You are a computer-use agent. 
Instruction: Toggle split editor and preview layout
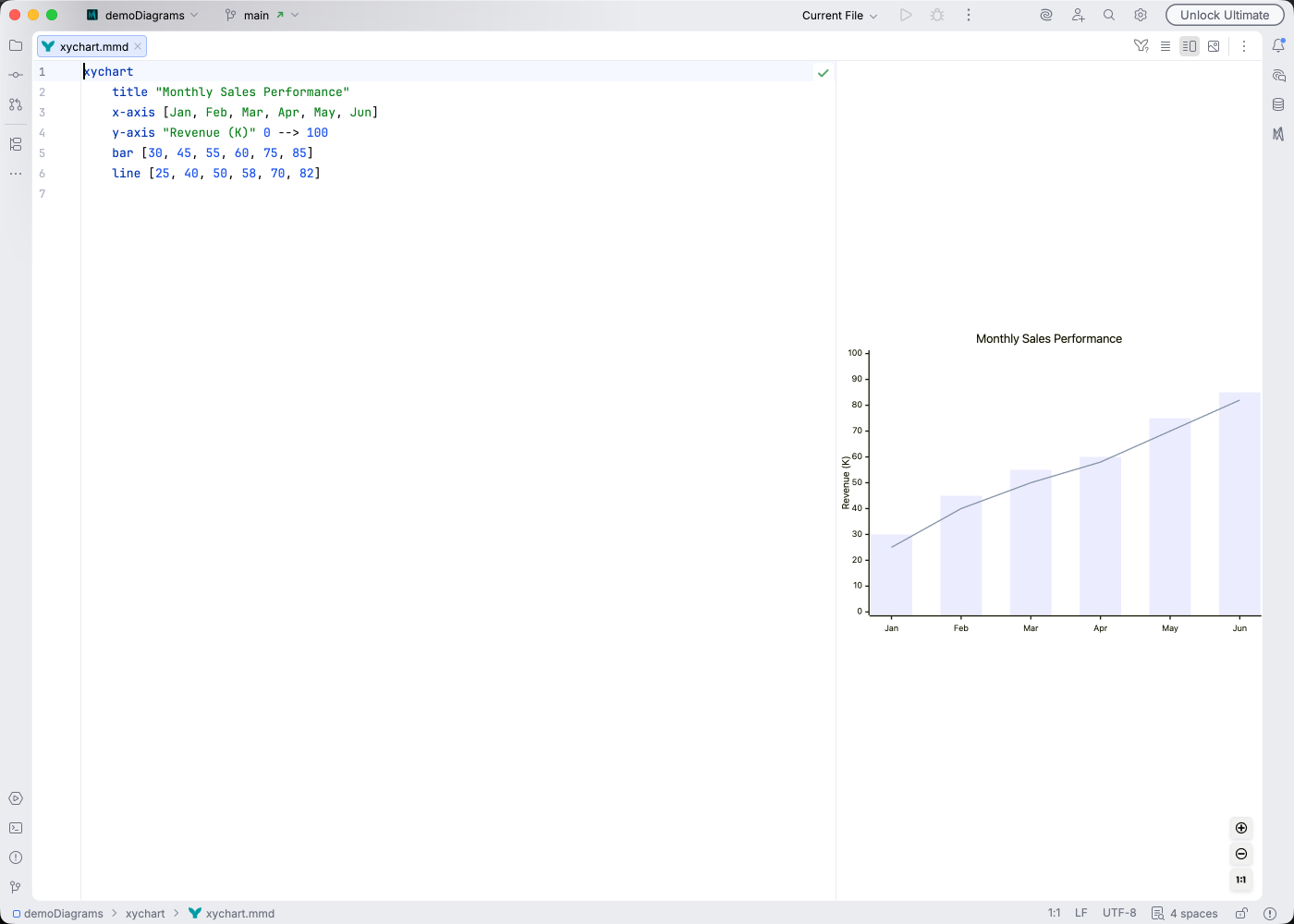click(x=1190, y=45)
